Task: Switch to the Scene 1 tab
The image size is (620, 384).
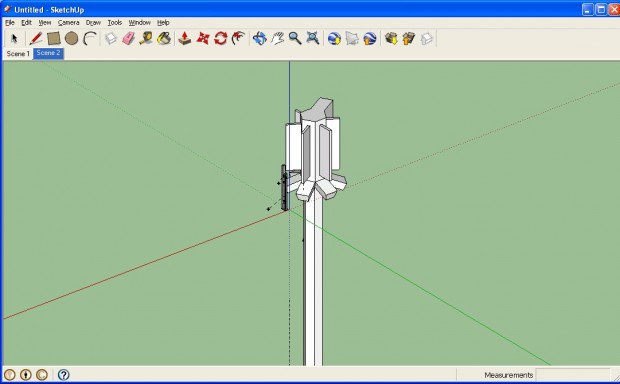Action: [18, 54]
